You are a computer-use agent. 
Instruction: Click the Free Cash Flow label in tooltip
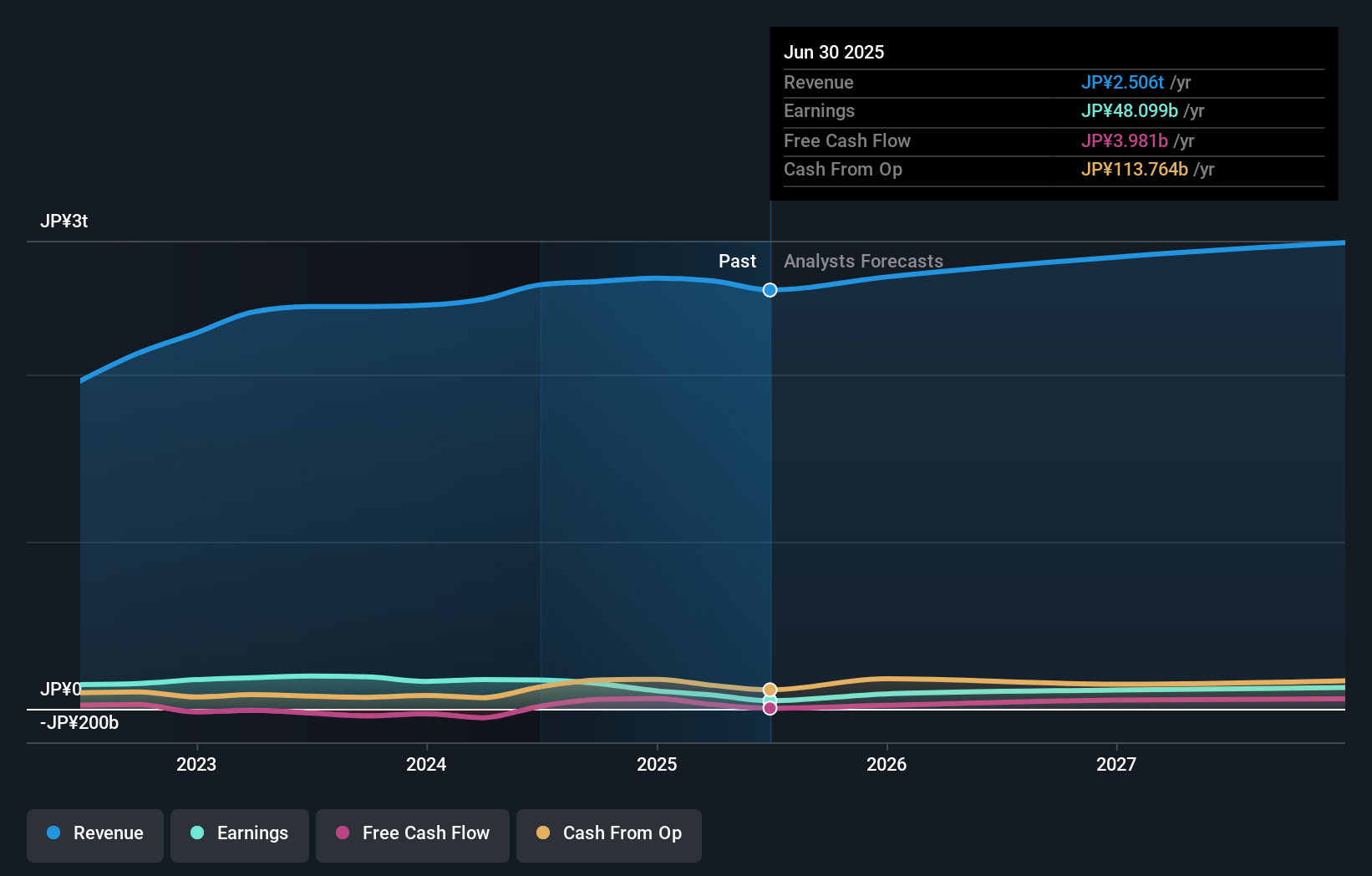coord(847,141)
